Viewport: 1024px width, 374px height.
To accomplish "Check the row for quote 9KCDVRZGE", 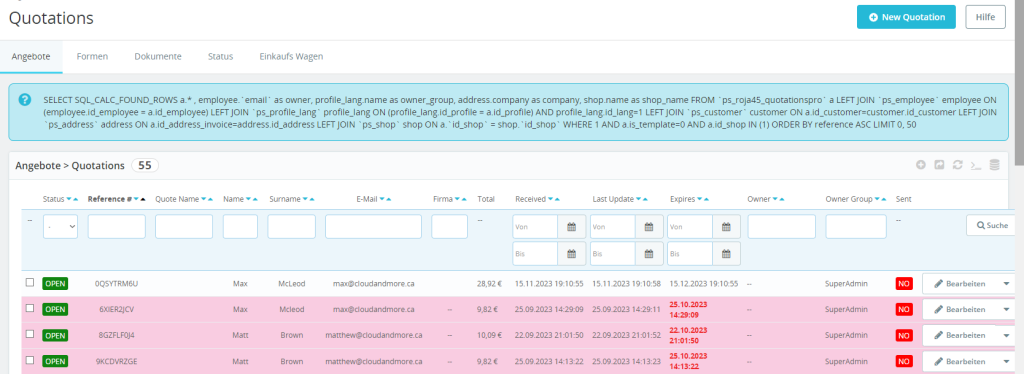I will coord(29,360).
